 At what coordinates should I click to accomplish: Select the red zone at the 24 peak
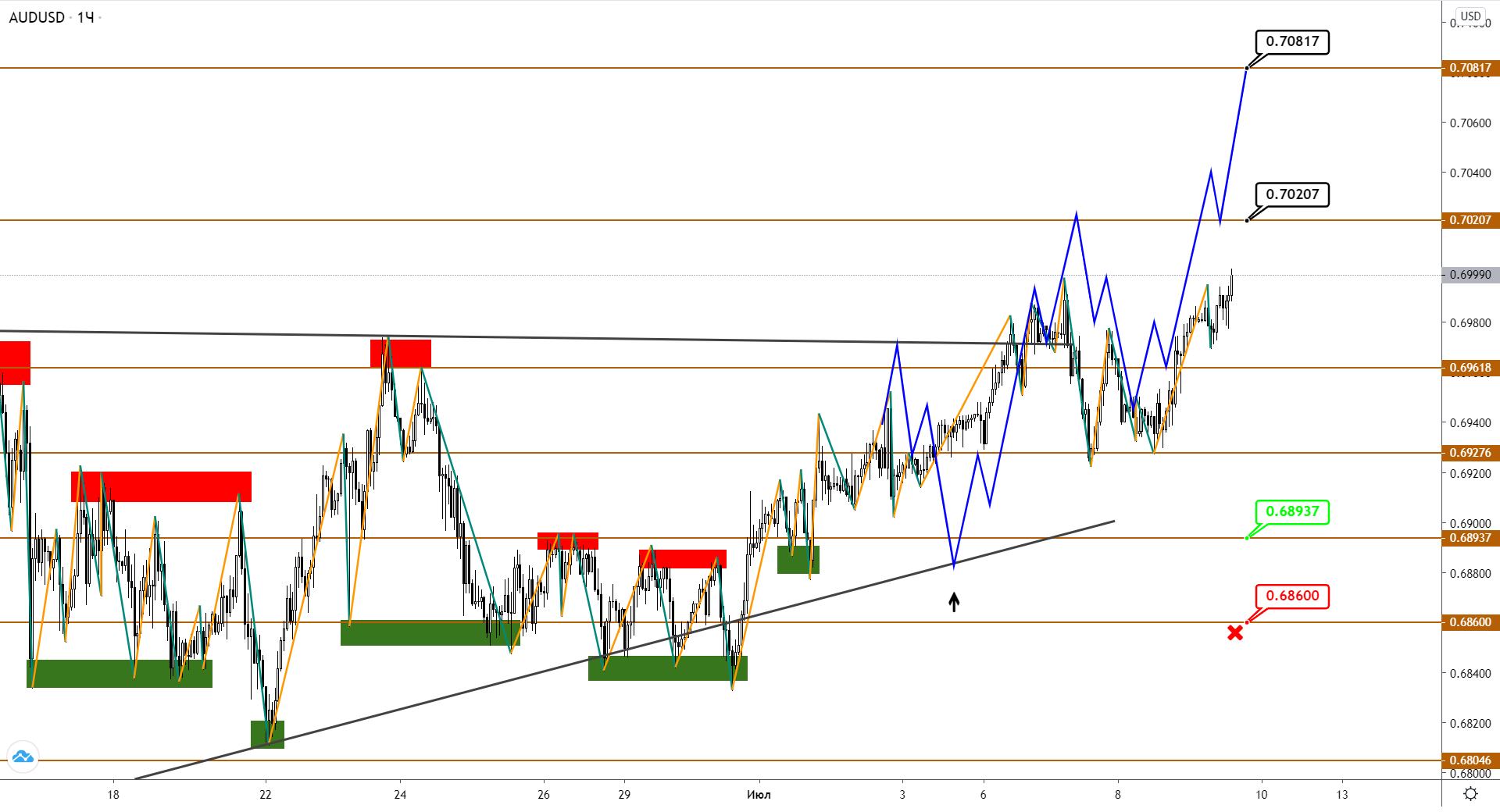coord(401,354)
